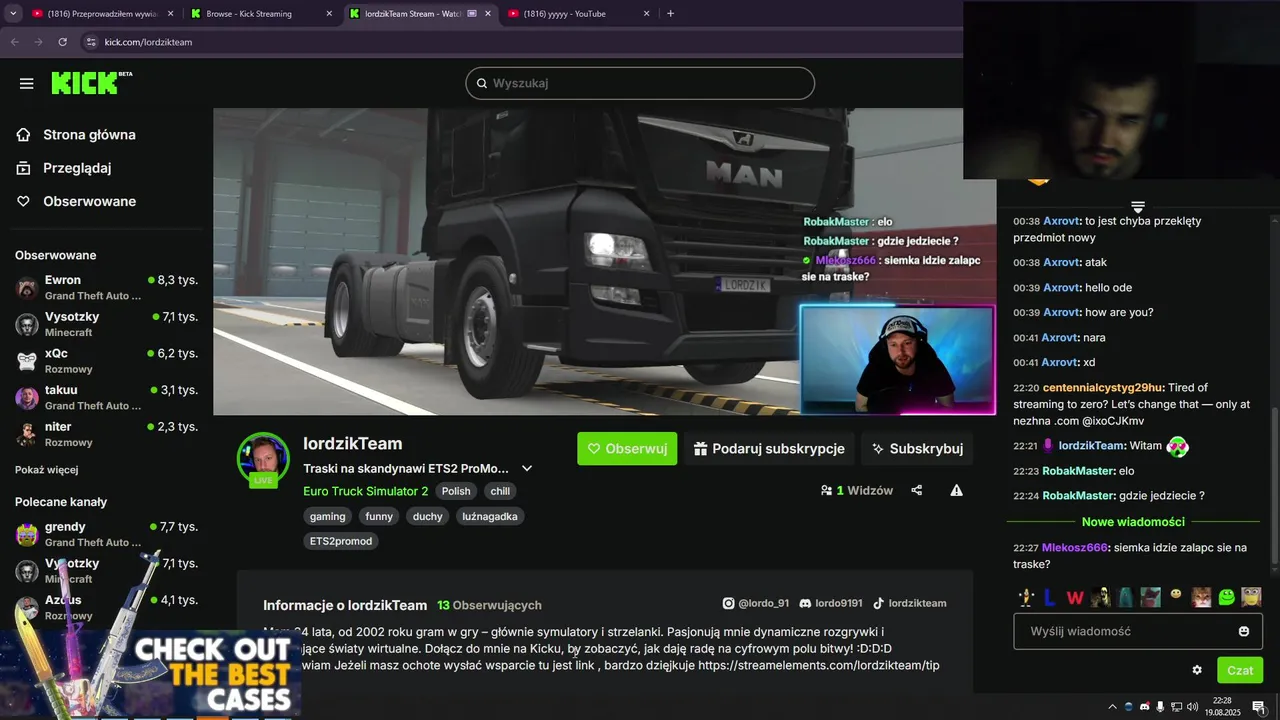Open the Discord tray icon
Screen dimensions: 1280x720
(x=1145, y=707)
